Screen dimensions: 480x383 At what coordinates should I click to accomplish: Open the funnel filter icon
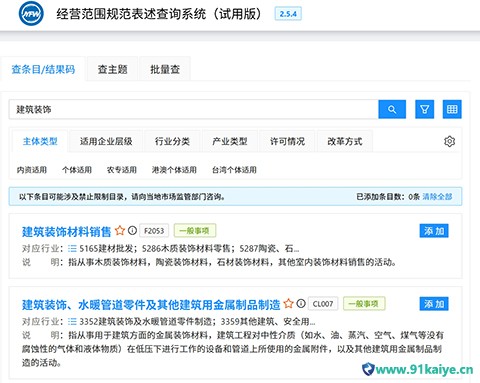click(x=424, y=109)
